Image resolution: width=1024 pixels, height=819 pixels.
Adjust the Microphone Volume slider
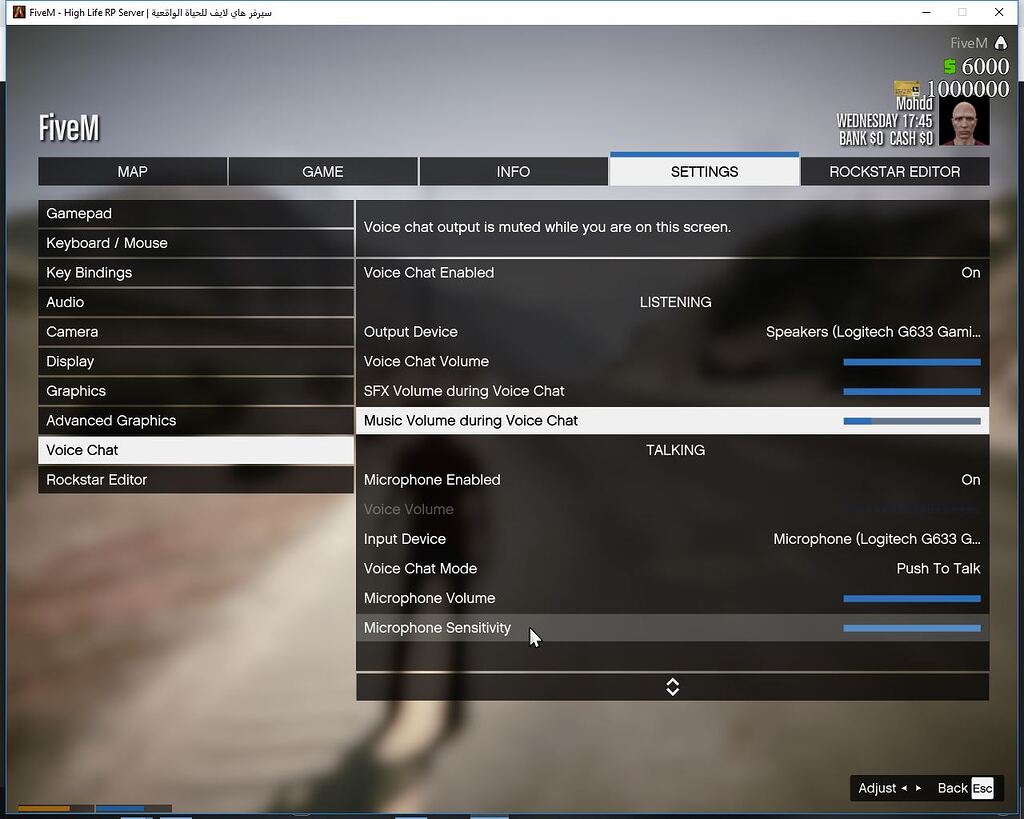tap(912, 598)
